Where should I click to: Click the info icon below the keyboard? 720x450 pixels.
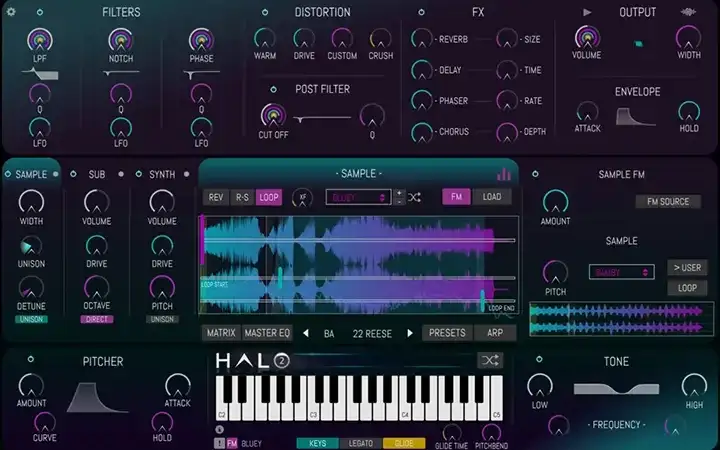click(219, 429)
